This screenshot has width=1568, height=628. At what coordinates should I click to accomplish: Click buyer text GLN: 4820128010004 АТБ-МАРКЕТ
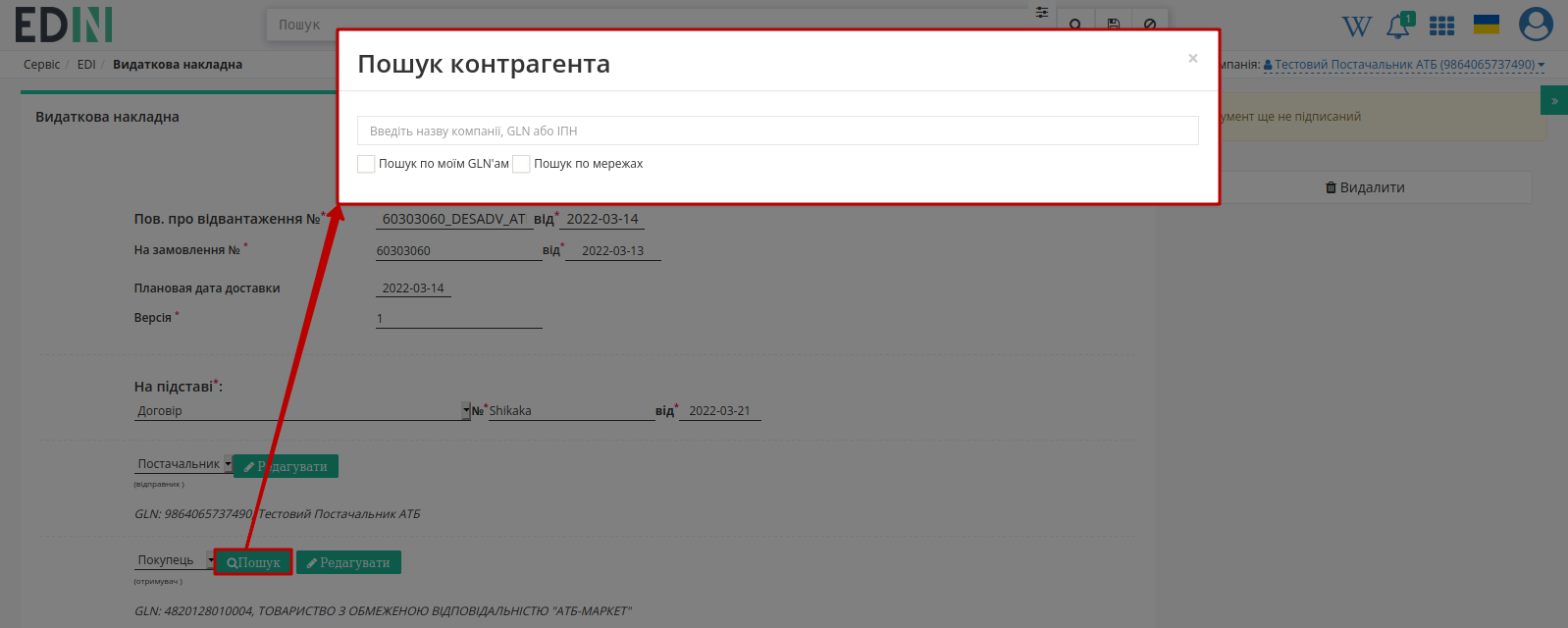point(383,611)
